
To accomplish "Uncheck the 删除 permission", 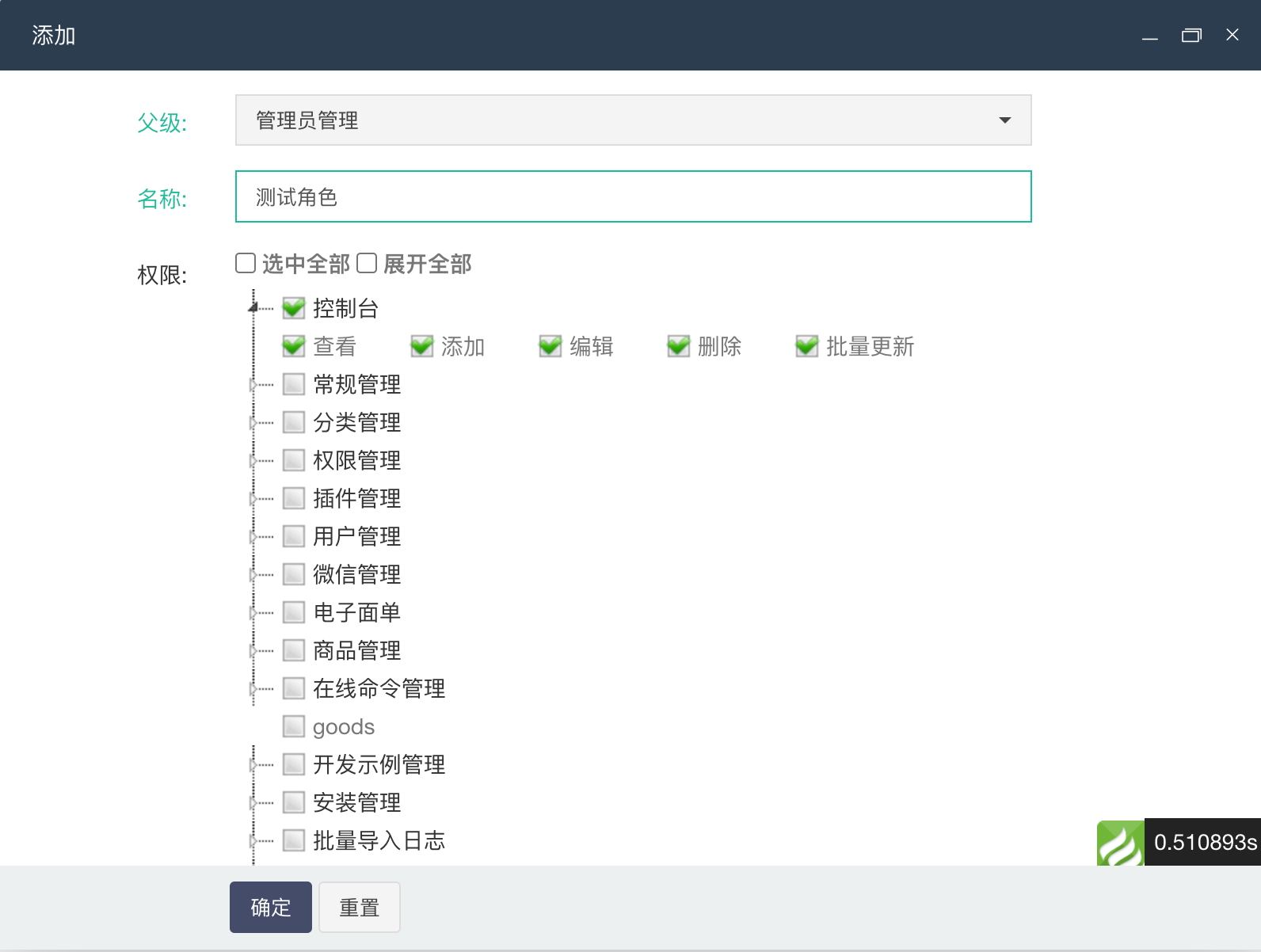I will click(x=679, y=346).
